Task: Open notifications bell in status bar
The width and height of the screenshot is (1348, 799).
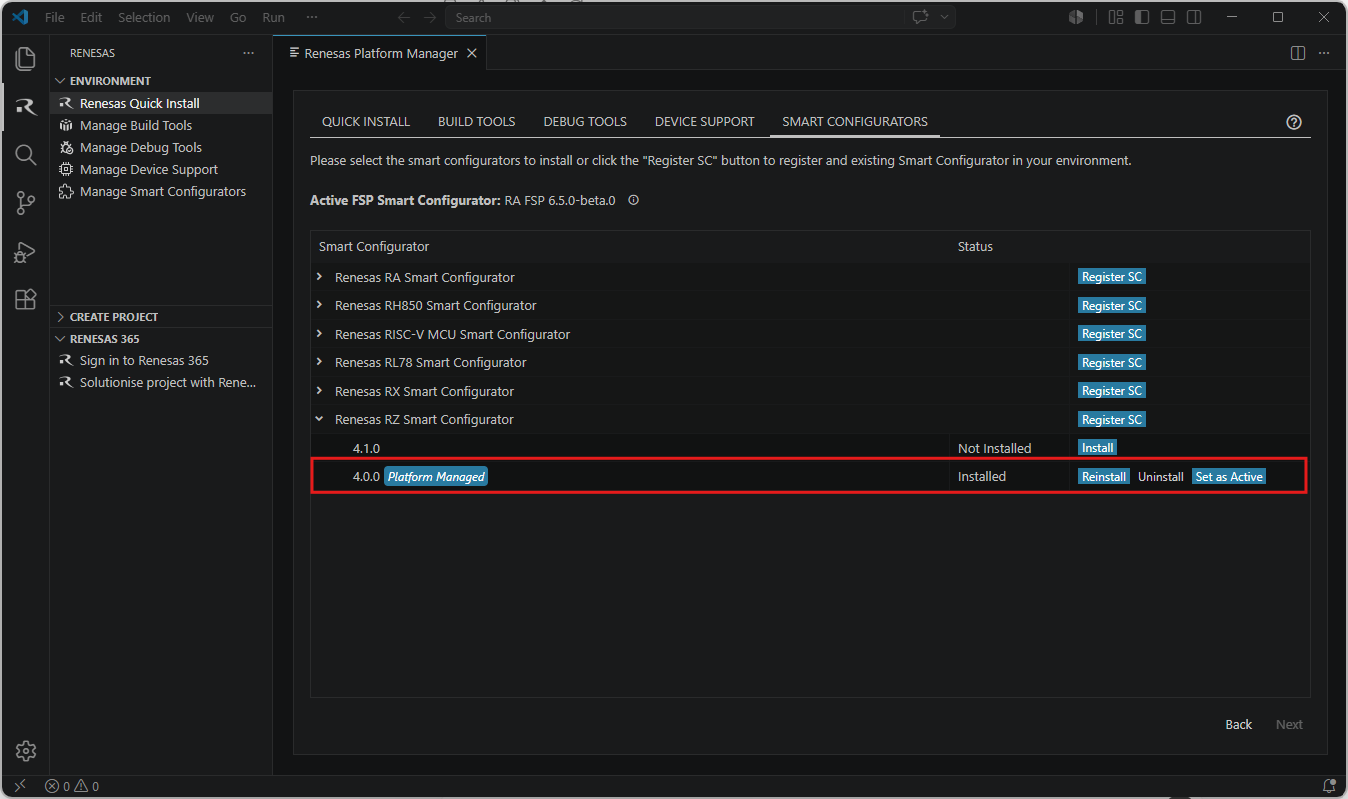Action: point(1329,786)
